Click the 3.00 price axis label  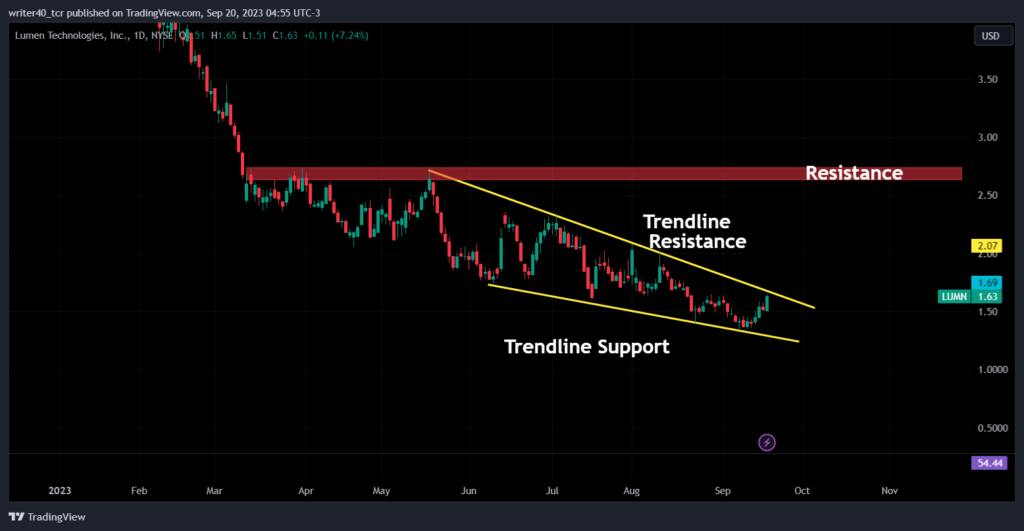point(987,138)
